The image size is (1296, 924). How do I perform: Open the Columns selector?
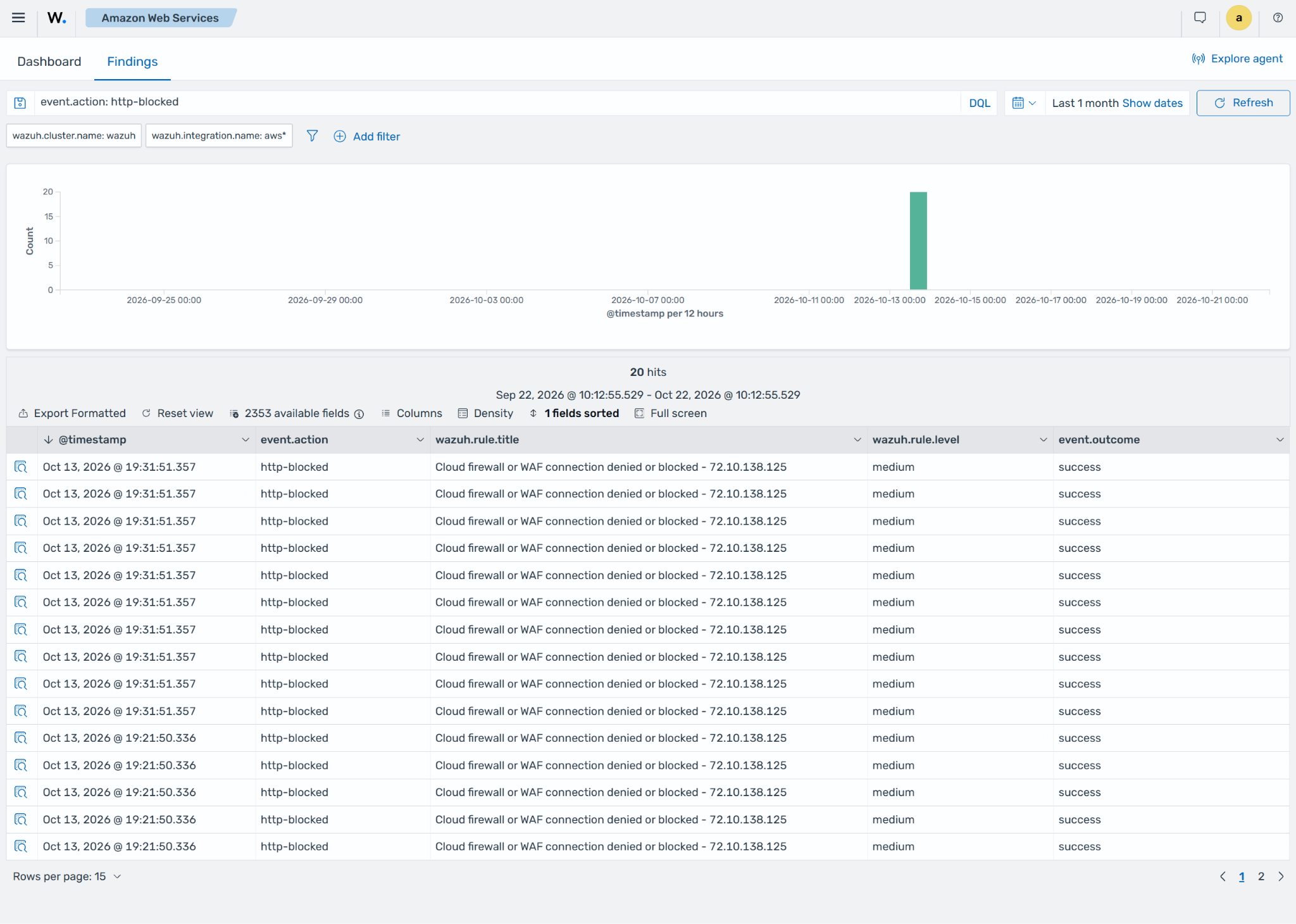pyautogui.click(x=412, y=413)
